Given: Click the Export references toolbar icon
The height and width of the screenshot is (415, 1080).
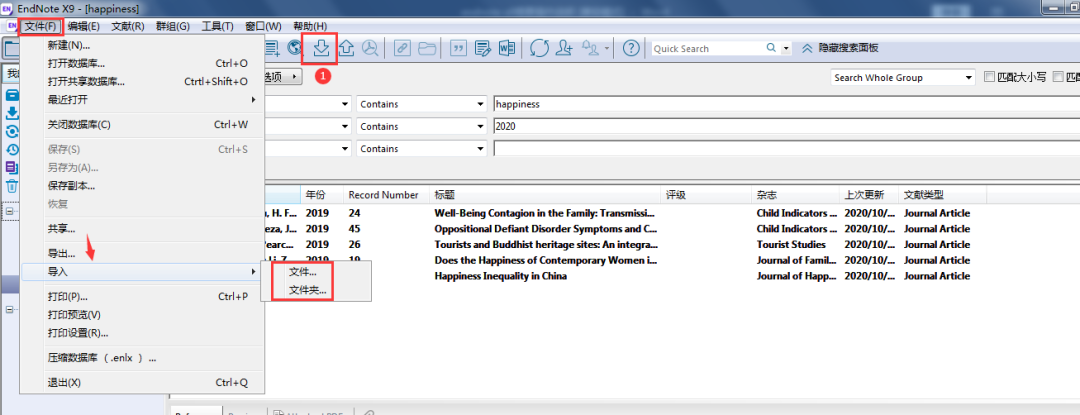Looking at the screenshot, I should [x=347, y=47].
